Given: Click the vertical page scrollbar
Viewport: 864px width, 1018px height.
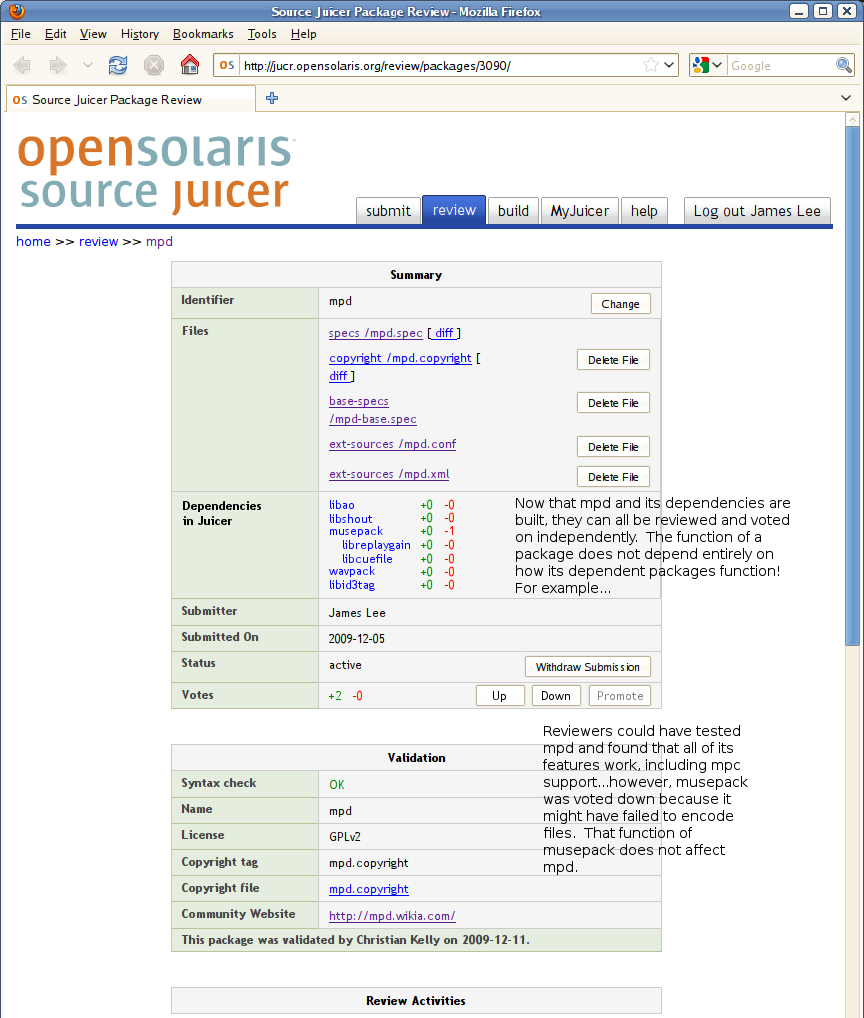Looking at the screenshot, I should (852, 400).
